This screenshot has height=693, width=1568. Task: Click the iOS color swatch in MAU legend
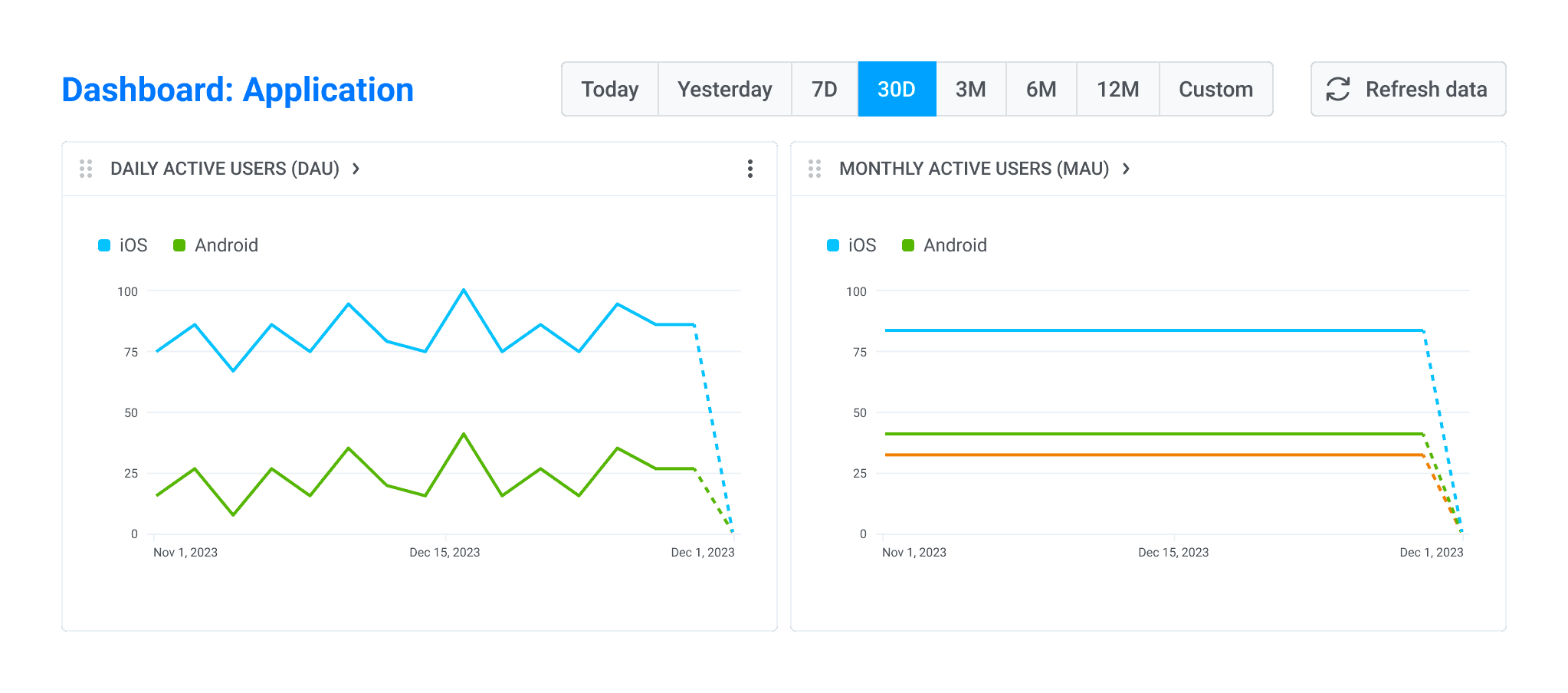click(832, 245)
